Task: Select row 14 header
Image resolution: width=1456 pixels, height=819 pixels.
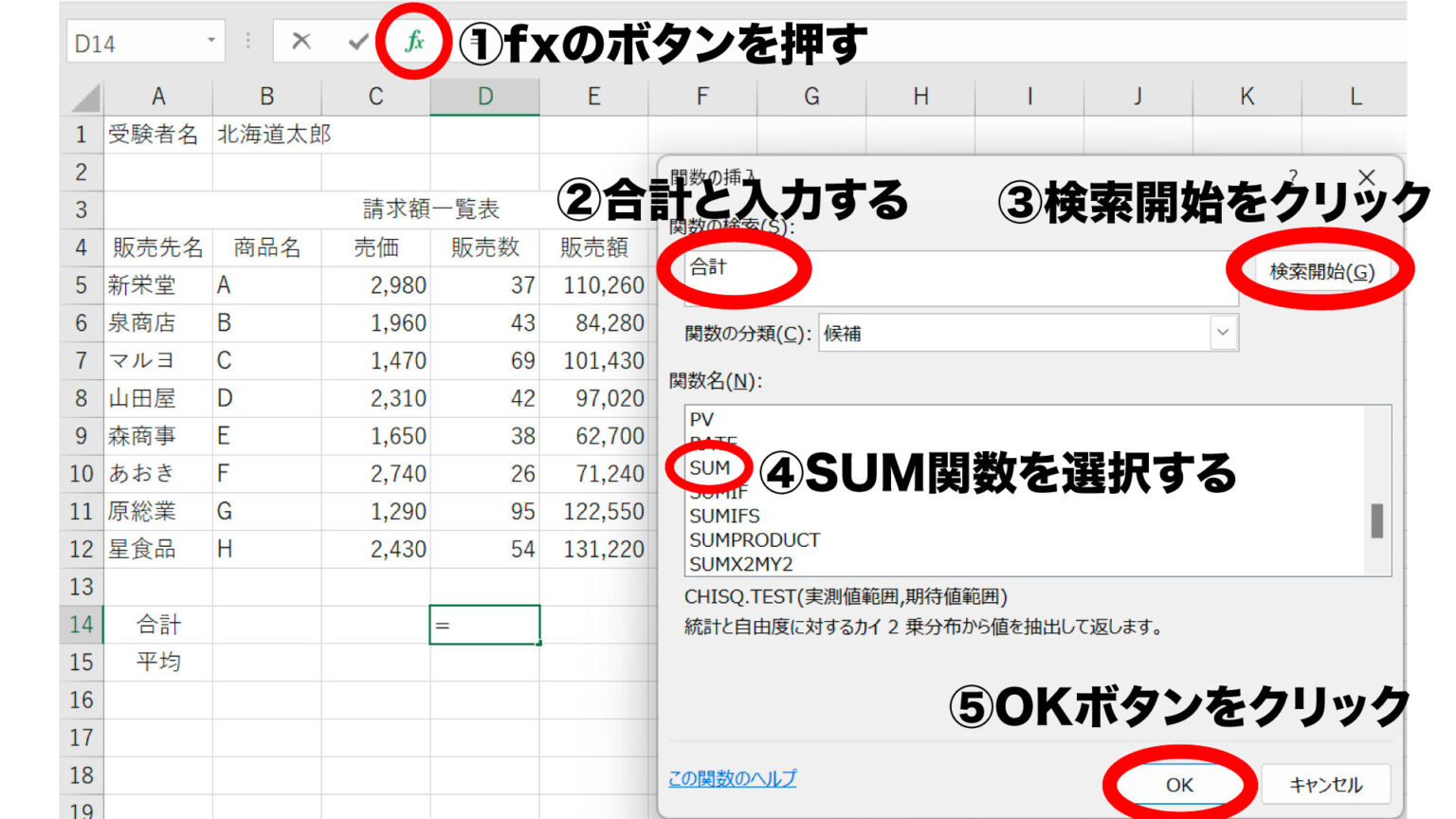Action: [82, 625]
